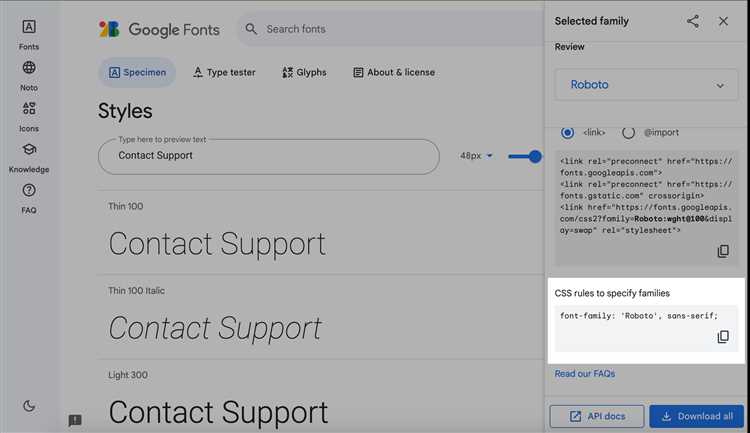
Task: Click the Light 300 Contact Support preview
Action: click(x=218, y=412)
